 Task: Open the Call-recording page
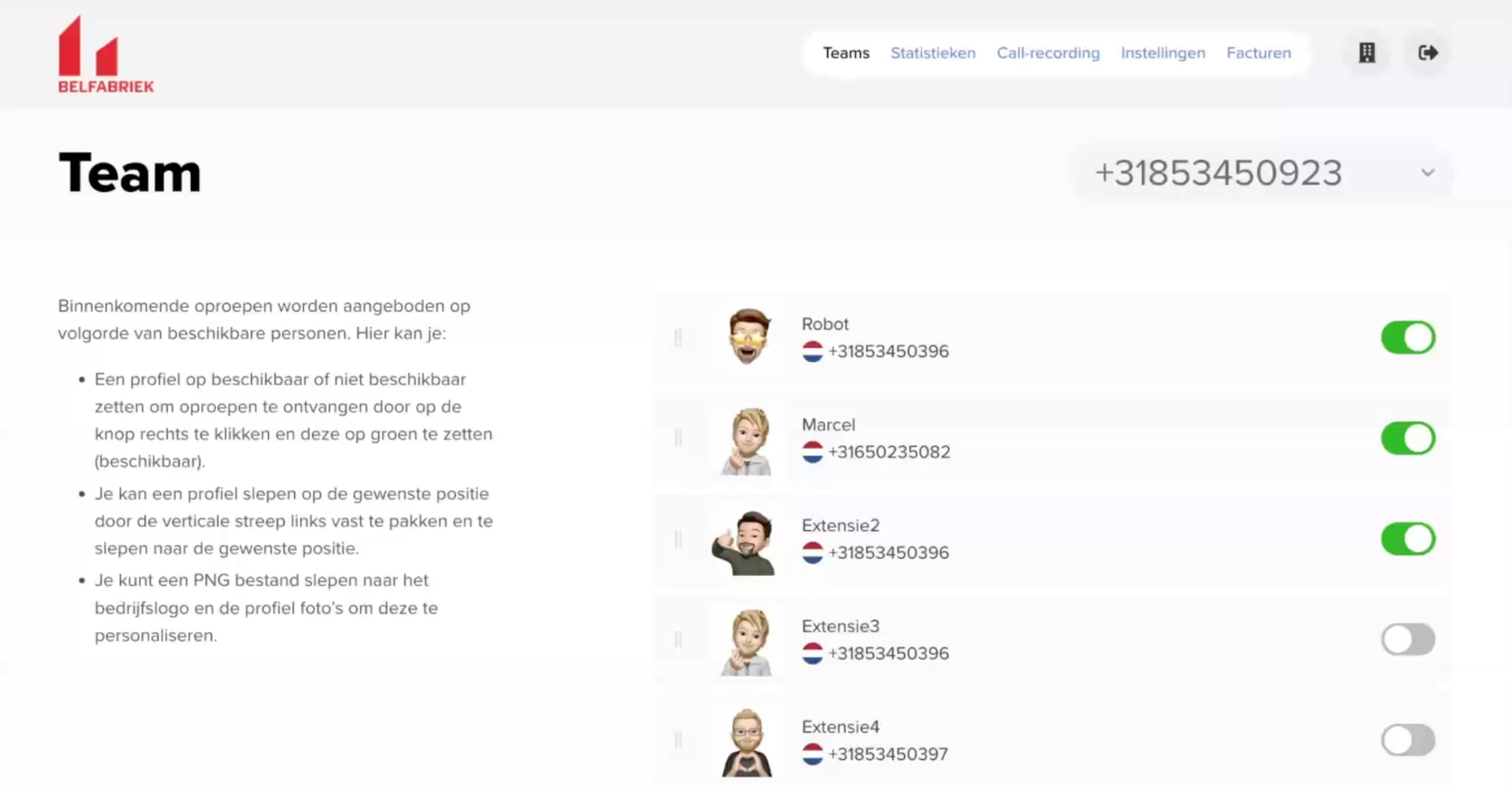coord(1048,53)
